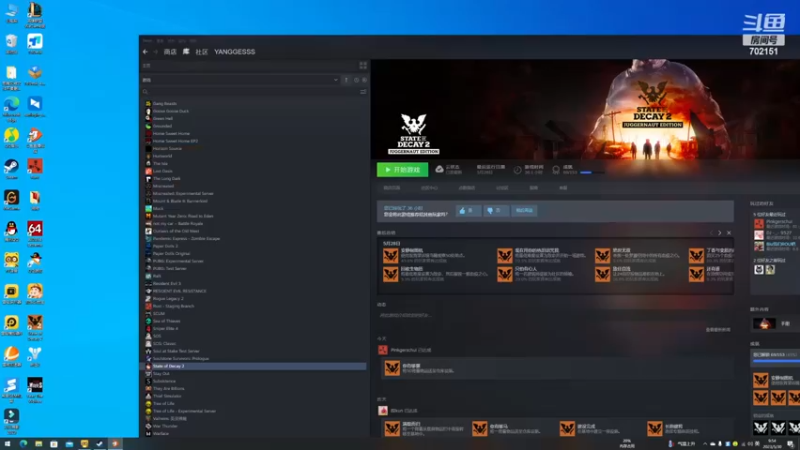Open the YANGGESSS profile tab
The width and height of the screenshot is (800, 450).
click(x=235, y=52)
